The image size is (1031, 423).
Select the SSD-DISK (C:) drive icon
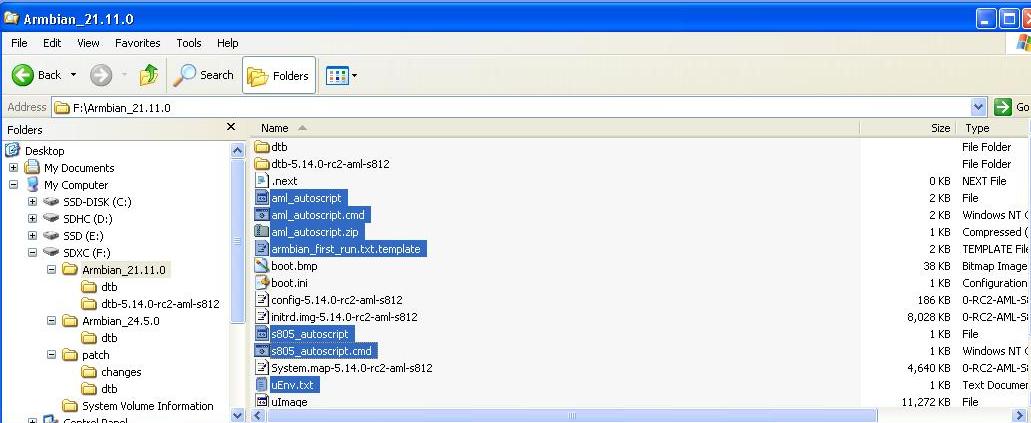(51, 201)
